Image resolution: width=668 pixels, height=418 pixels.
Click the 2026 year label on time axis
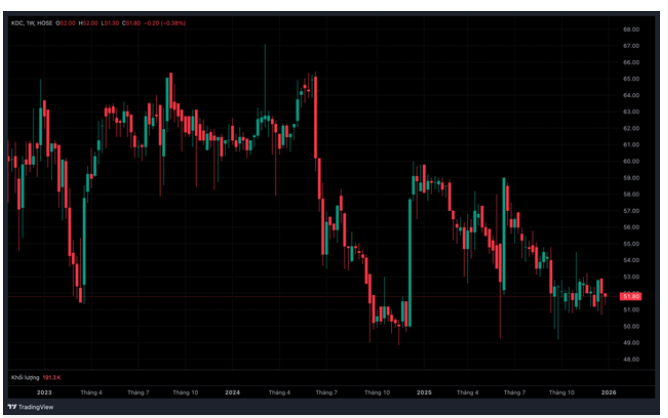pos(608,392)
